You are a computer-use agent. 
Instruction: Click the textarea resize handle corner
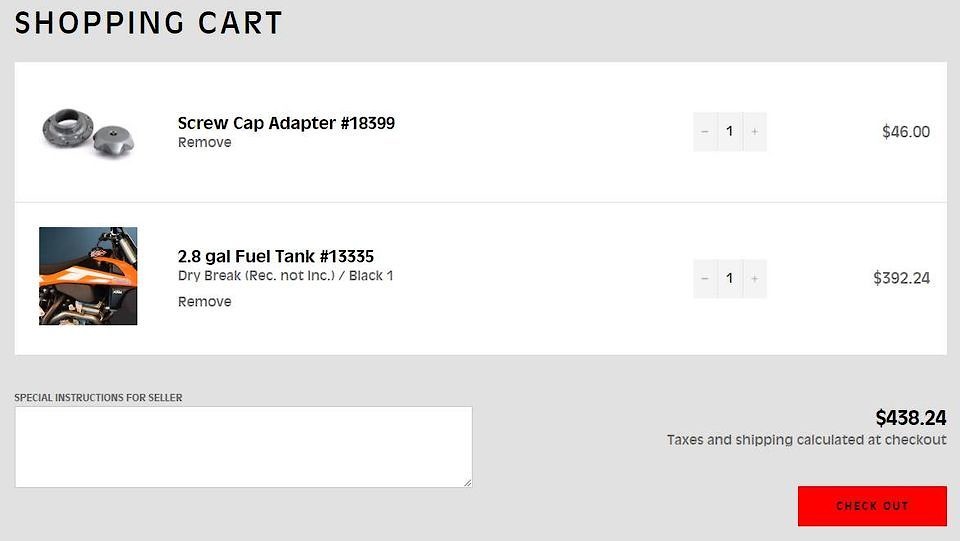467,483
